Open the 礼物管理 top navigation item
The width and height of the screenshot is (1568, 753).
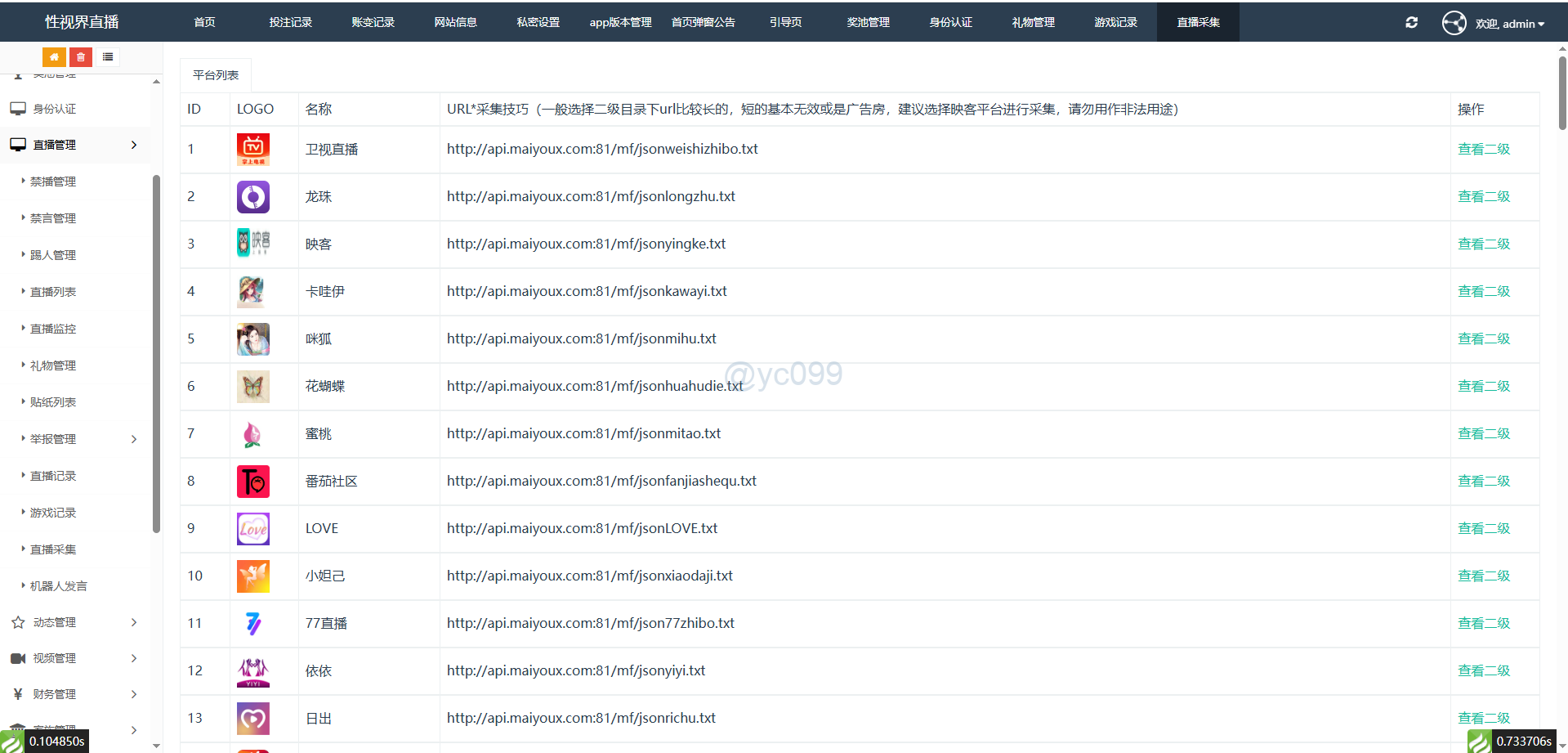click(x=1033, y=22)
